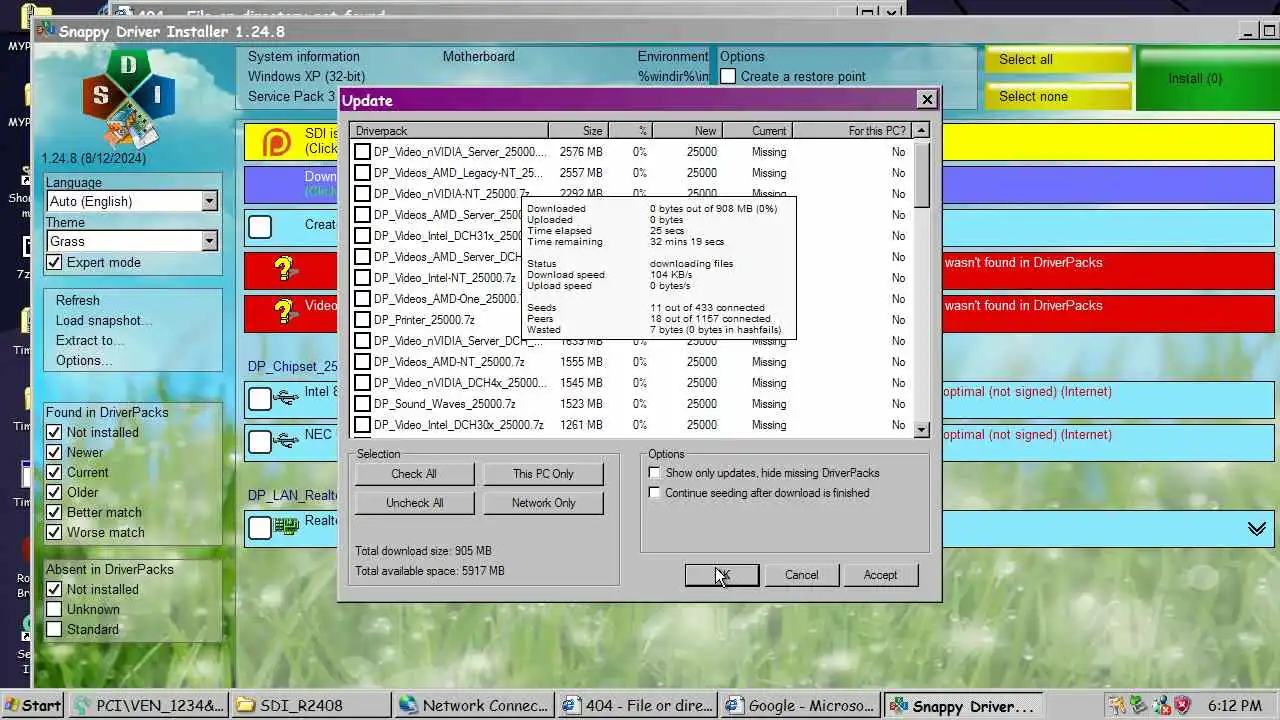Sort the update list by the % column
This screenshot has width=1280, height=720.
coord(630,131)
